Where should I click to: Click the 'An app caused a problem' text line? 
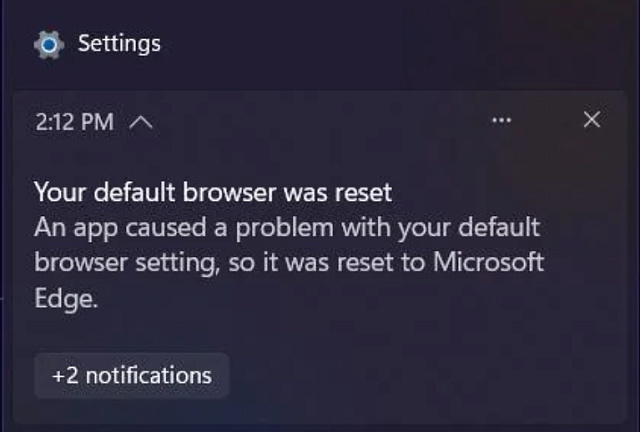(x=287, y=228)
